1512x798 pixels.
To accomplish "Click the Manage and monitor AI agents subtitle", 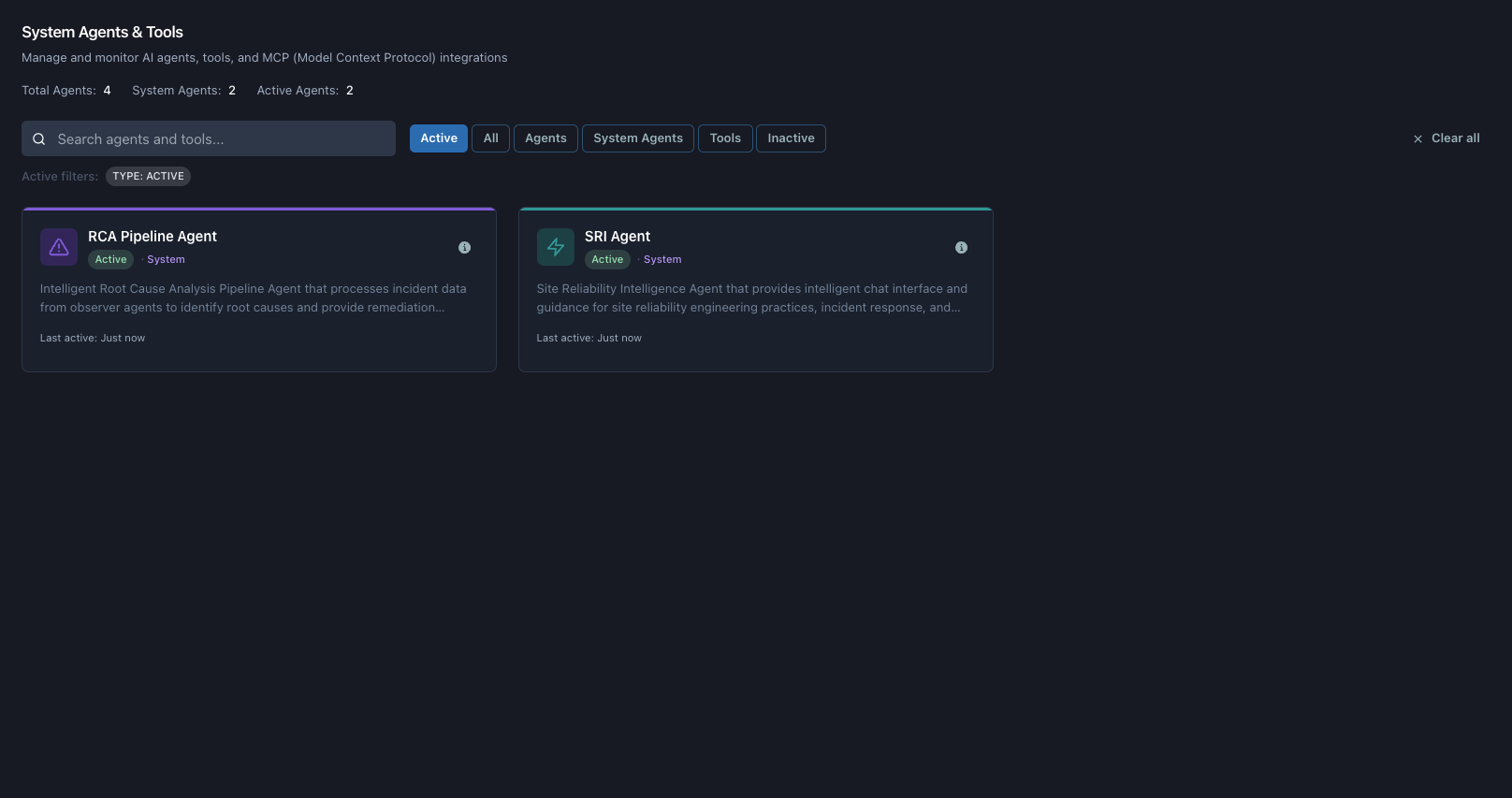I will (x=265, y=58).
